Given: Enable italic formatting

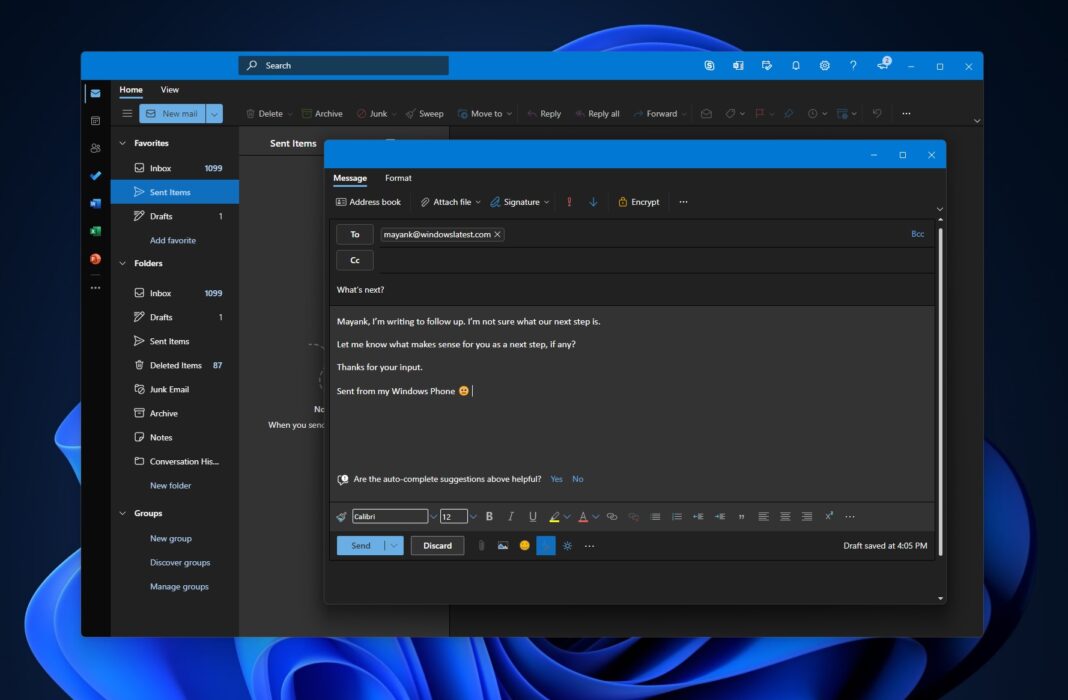Looking at the screenshot, I should [511, 516].
